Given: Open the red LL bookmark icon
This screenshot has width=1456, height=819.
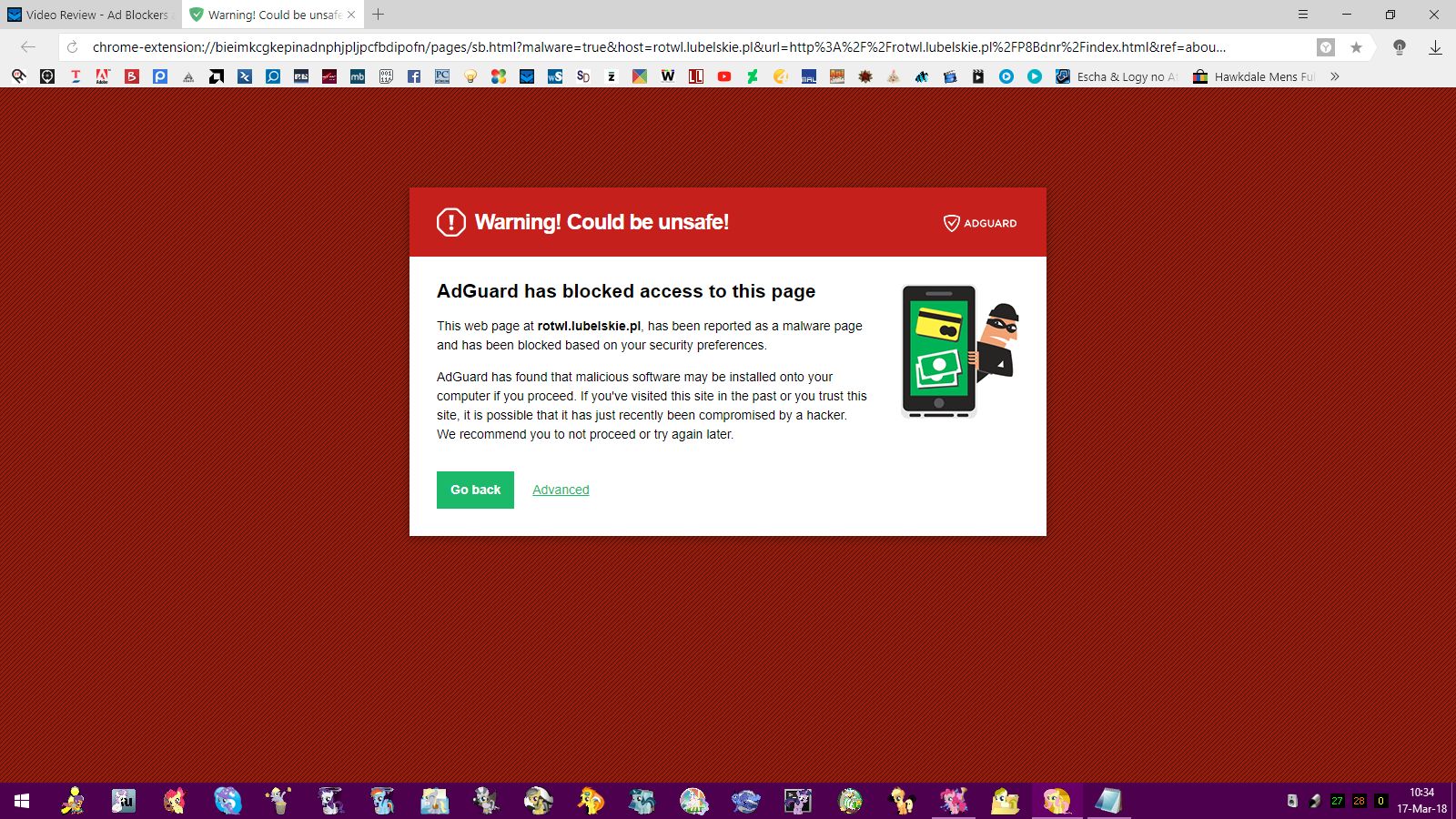Looking at the screenshot, I should click(696, 76).
